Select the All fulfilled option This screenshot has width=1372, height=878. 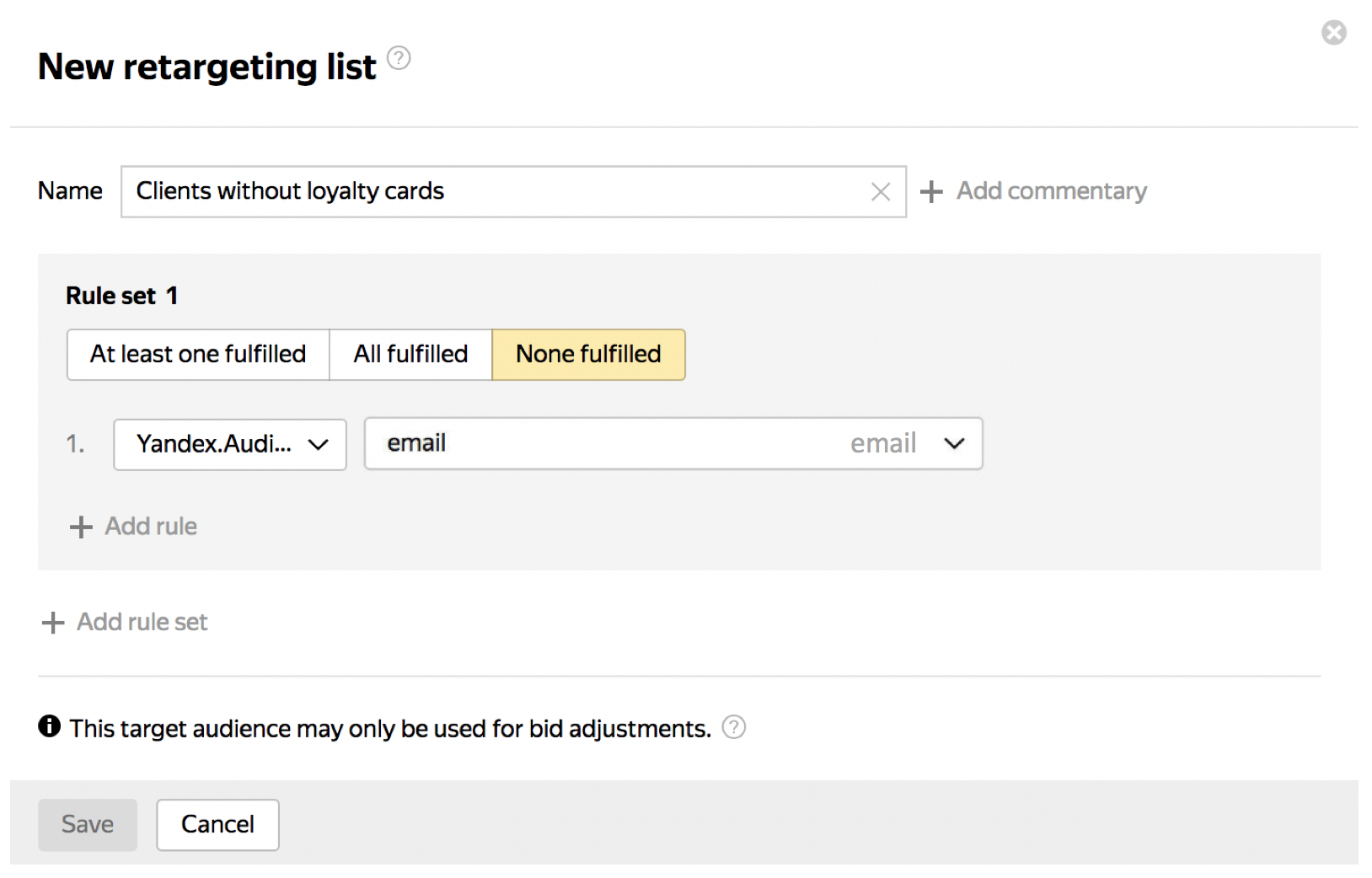pos(410,355)
